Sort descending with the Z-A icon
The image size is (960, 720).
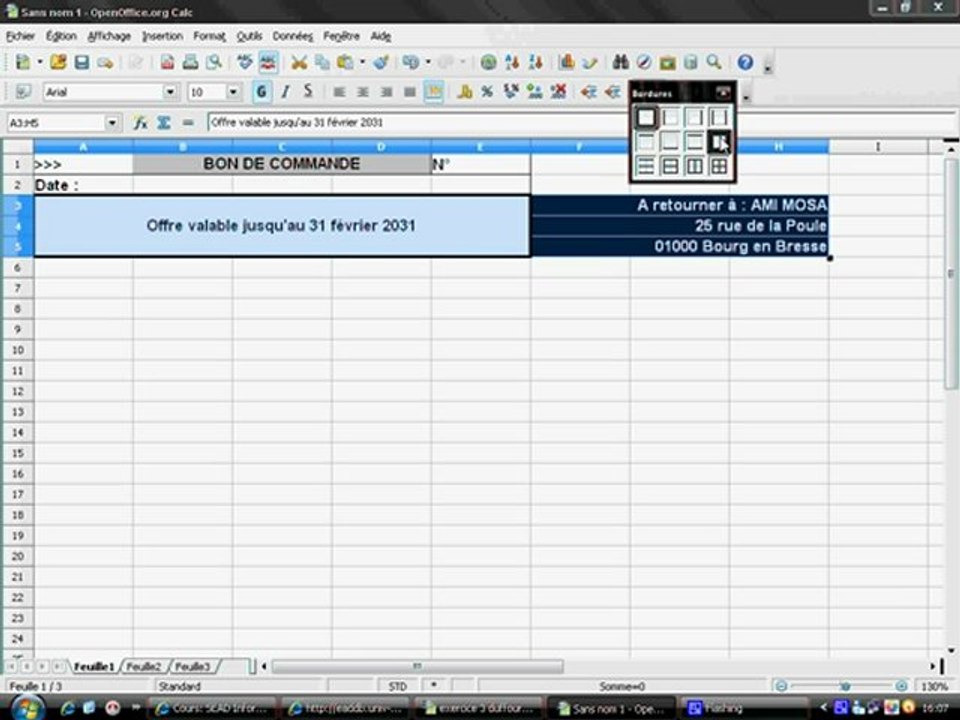535,62
